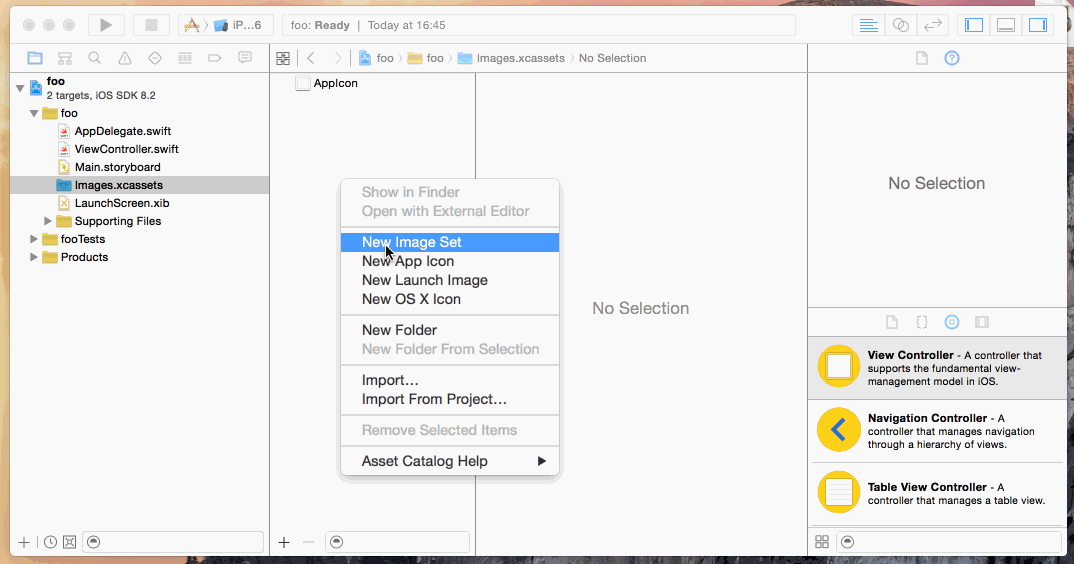Click the object library filter field
1074x564 pixels.
949,542
